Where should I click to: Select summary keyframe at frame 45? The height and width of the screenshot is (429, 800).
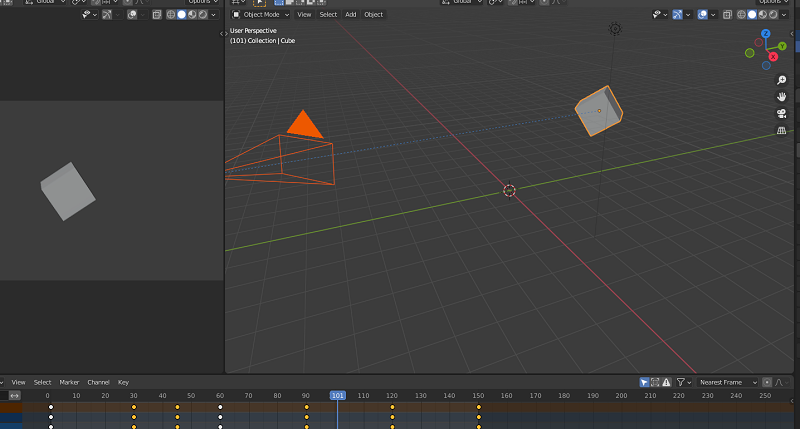tap(177, 407)
